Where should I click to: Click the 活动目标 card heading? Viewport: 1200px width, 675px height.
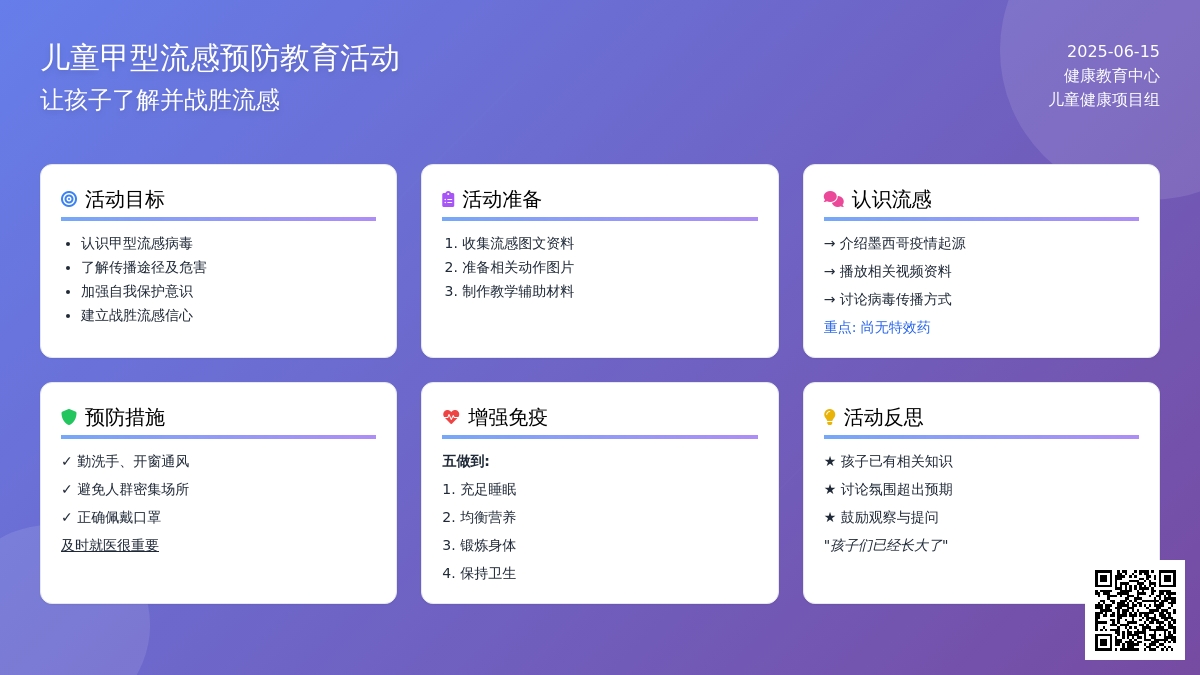125,199
